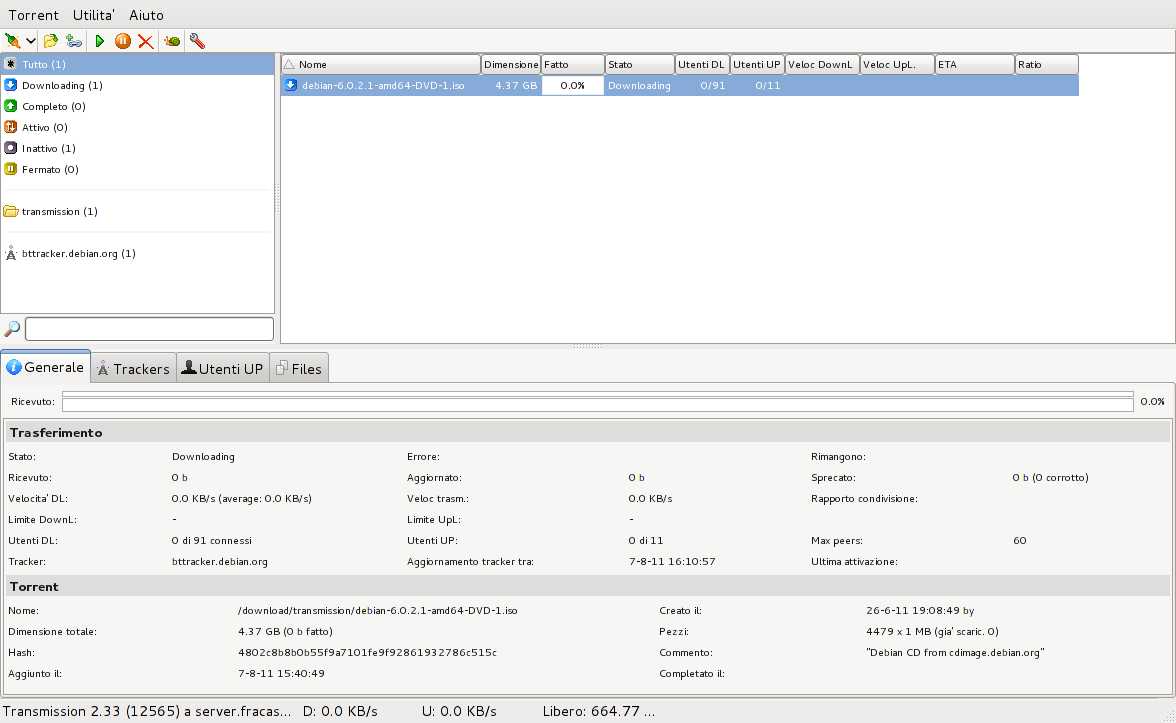Click the 4.37 GB size cell in the torrent list

[516, 86]
